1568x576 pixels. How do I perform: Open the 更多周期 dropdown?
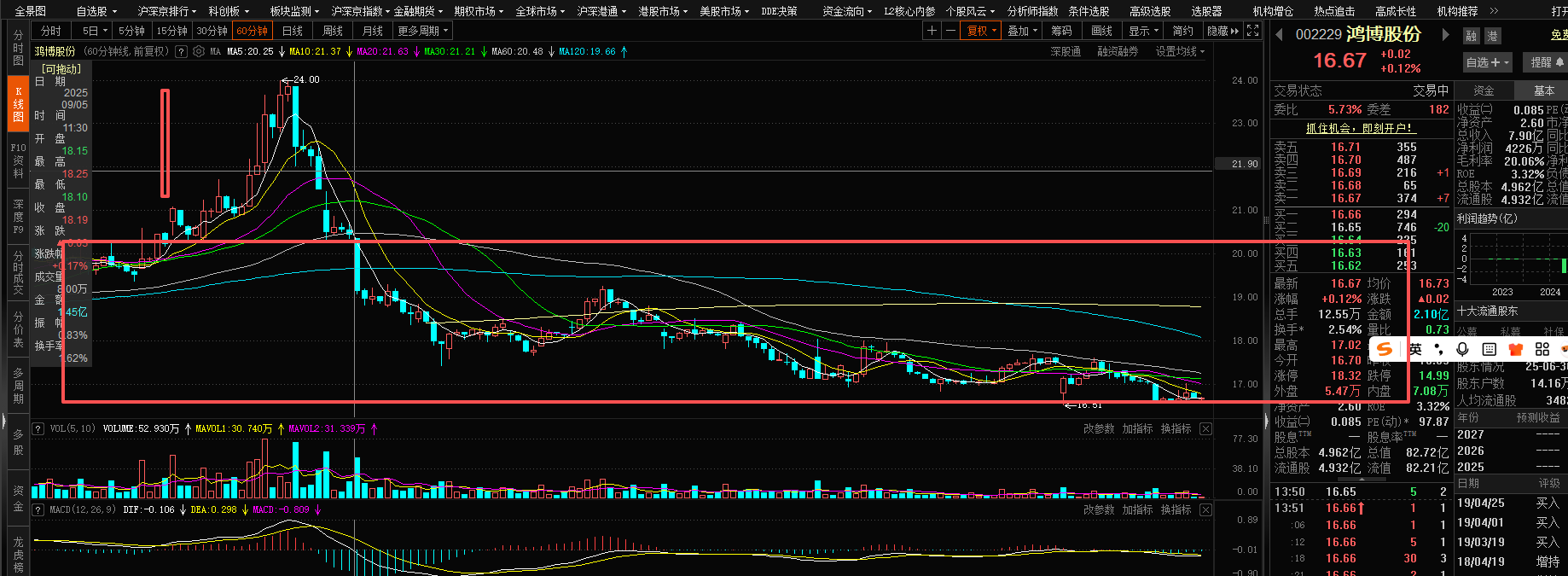[x=423, y=31]
